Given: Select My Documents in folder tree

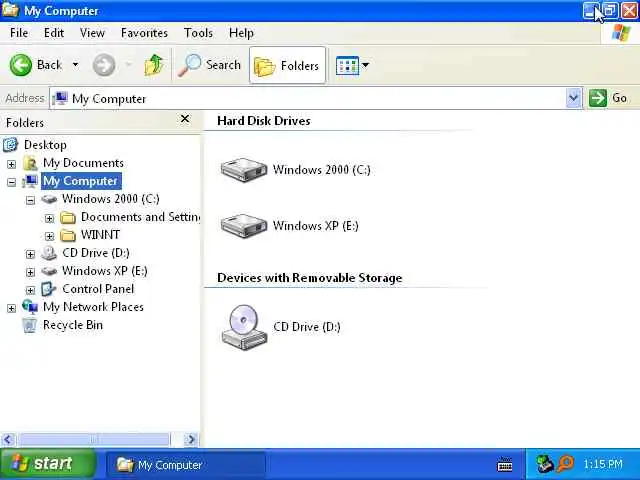Looking at the screenshot, I should point(83,163).
